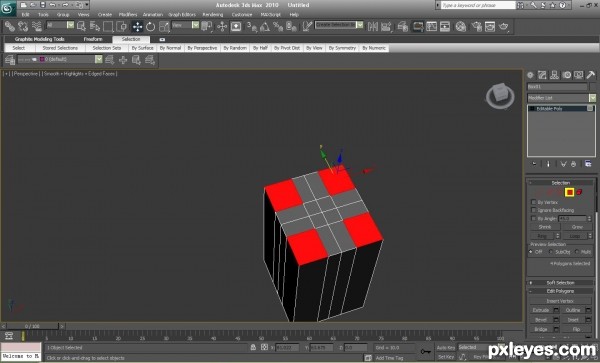Choose the Rectangular Selection Region tool
This screenshot has height=363, width=600.
click(x=108, y=26)
